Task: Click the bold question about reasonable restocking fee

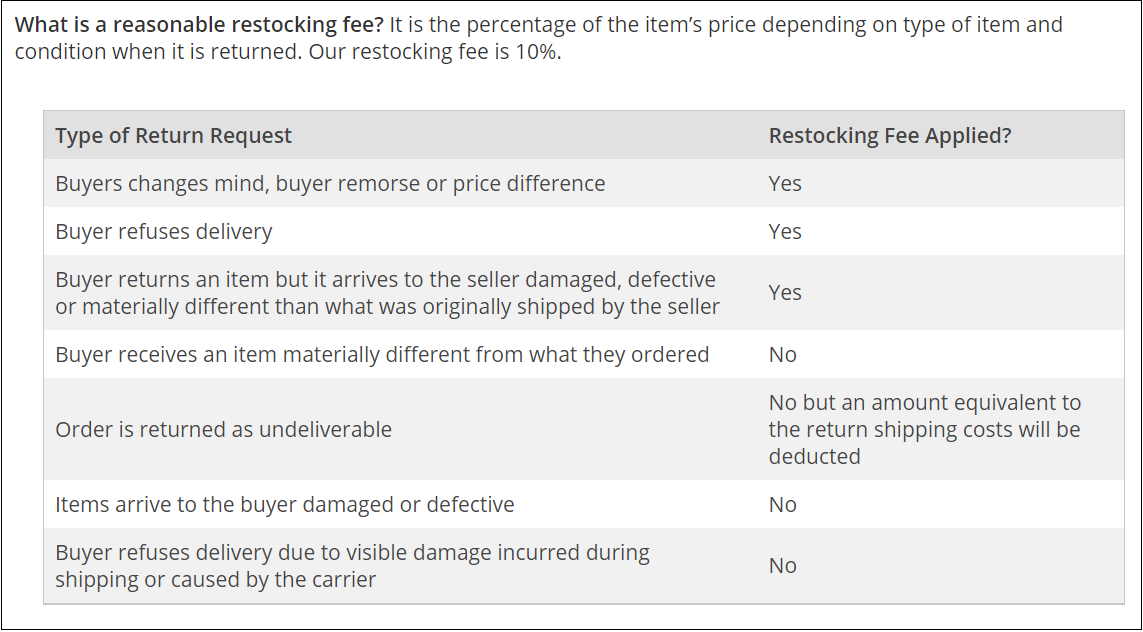Action: [x=200, y=24]
